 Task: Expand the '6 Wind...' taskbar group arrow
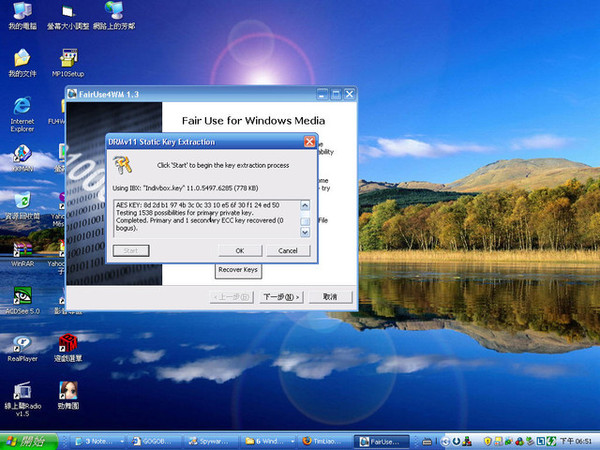click(293, 441)
